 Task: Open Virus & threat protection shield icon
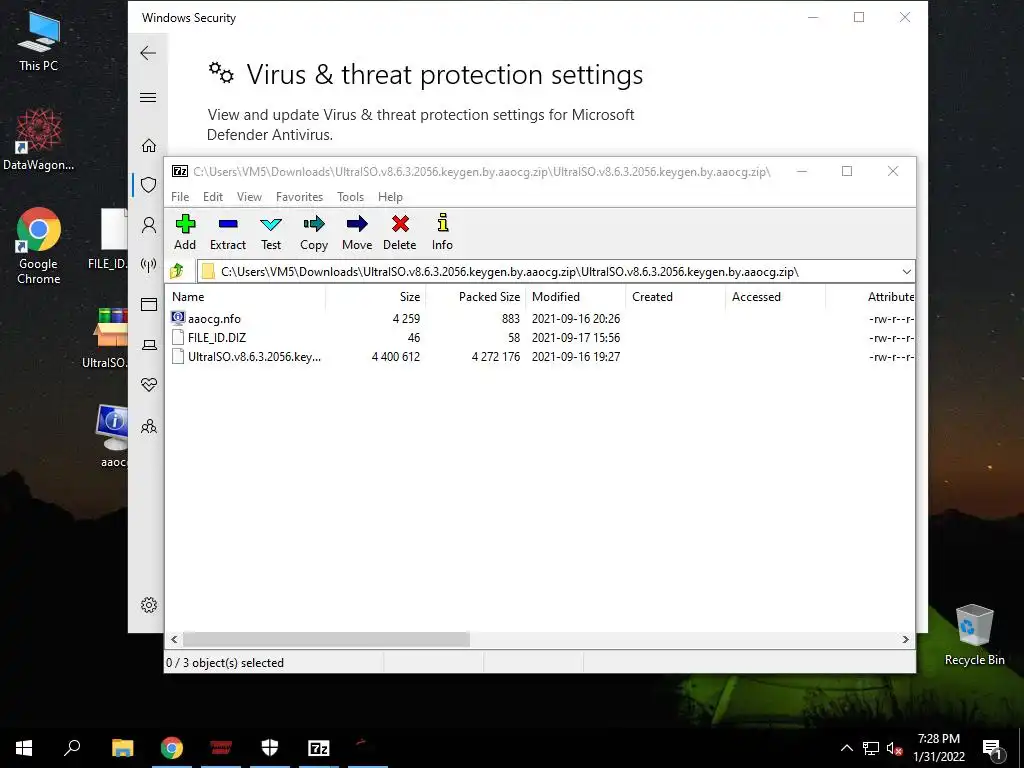click(149, 185)
